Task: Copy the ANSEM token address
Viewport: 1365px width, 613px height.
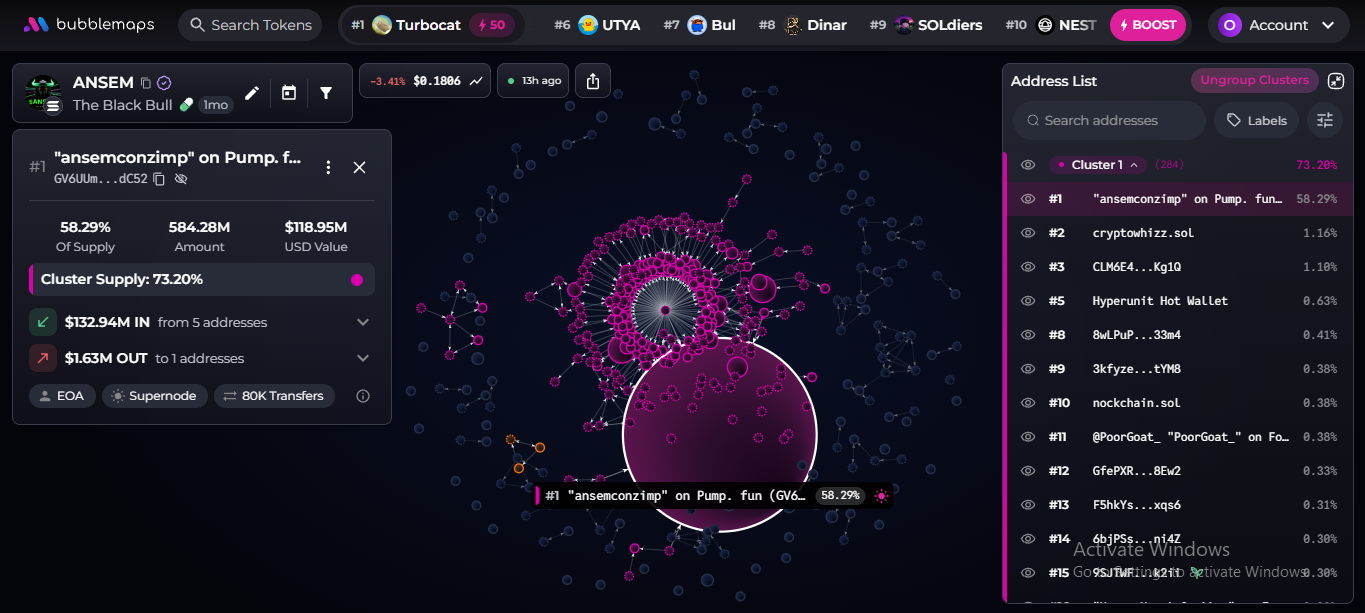Action: pyautogui.click(x=146, y=83)
